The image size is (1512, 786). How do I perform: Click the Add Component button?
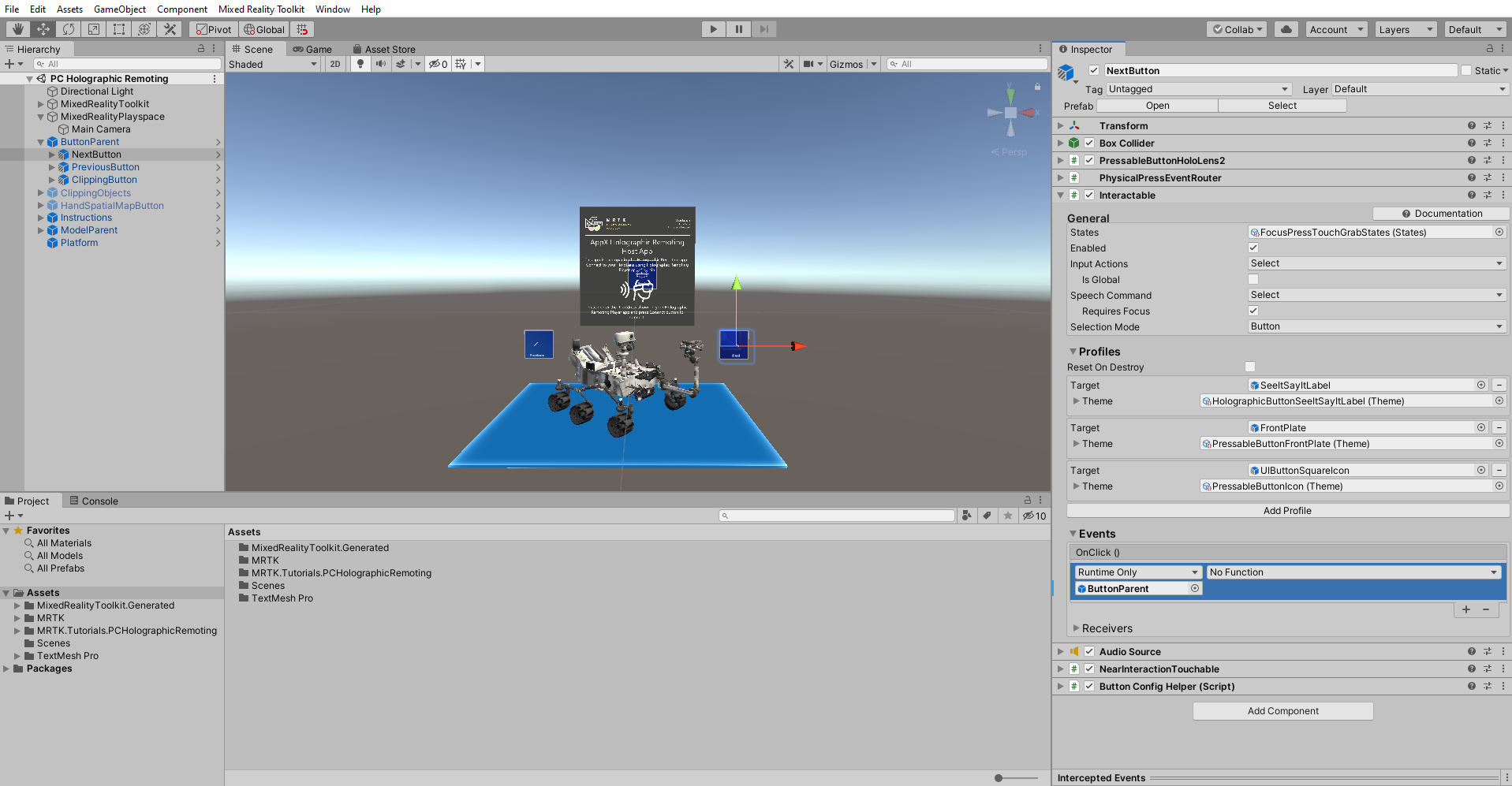[x=1283, y=711]
